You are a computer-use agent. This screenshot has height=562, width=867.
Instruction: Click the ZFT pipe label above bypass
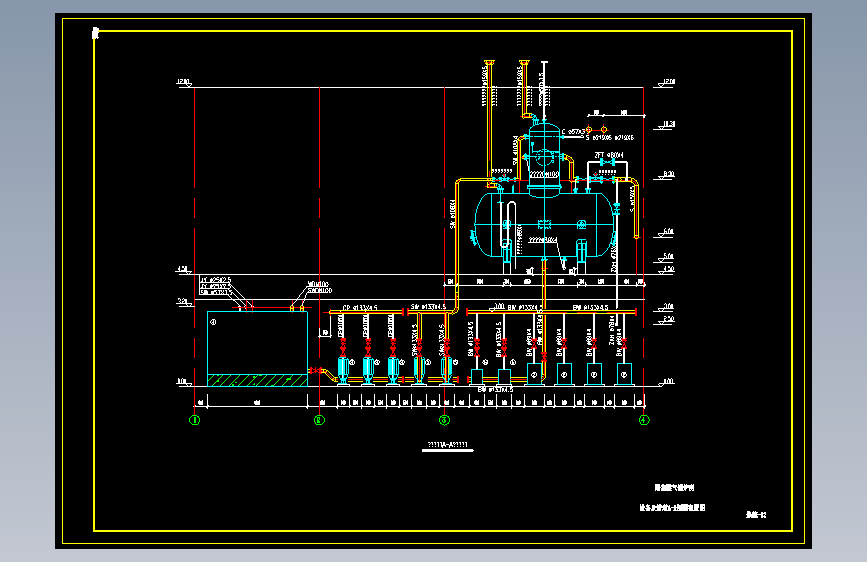click(609, 155)
